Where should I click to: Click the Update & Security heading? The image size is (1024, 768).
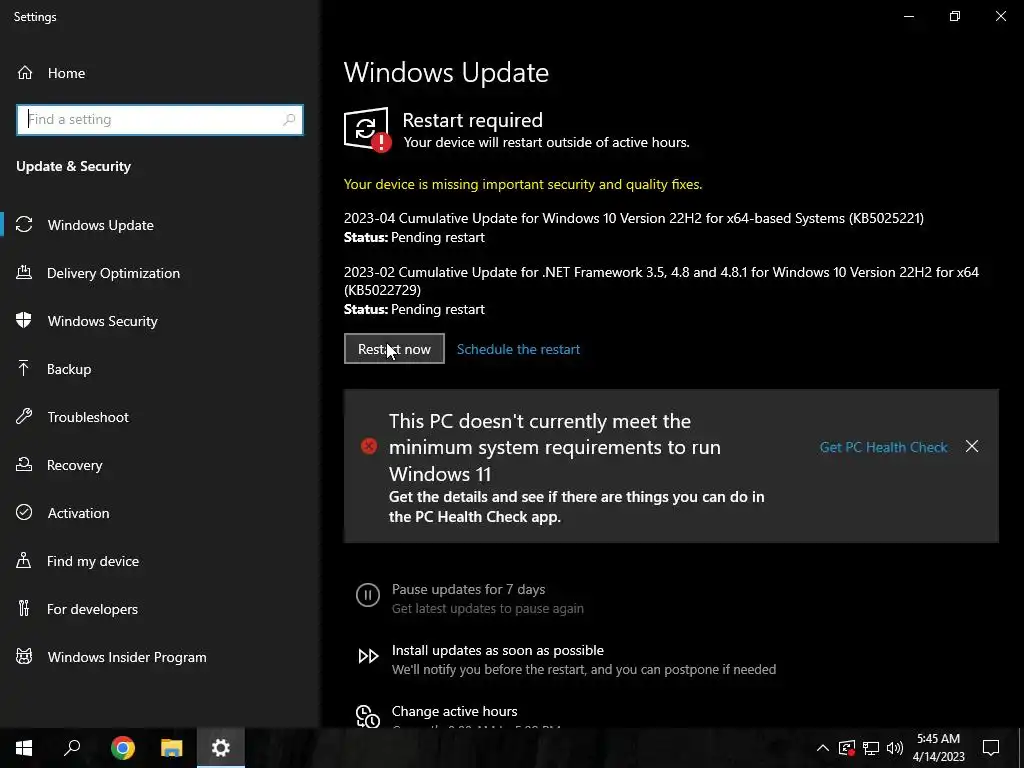click(73, 166)
